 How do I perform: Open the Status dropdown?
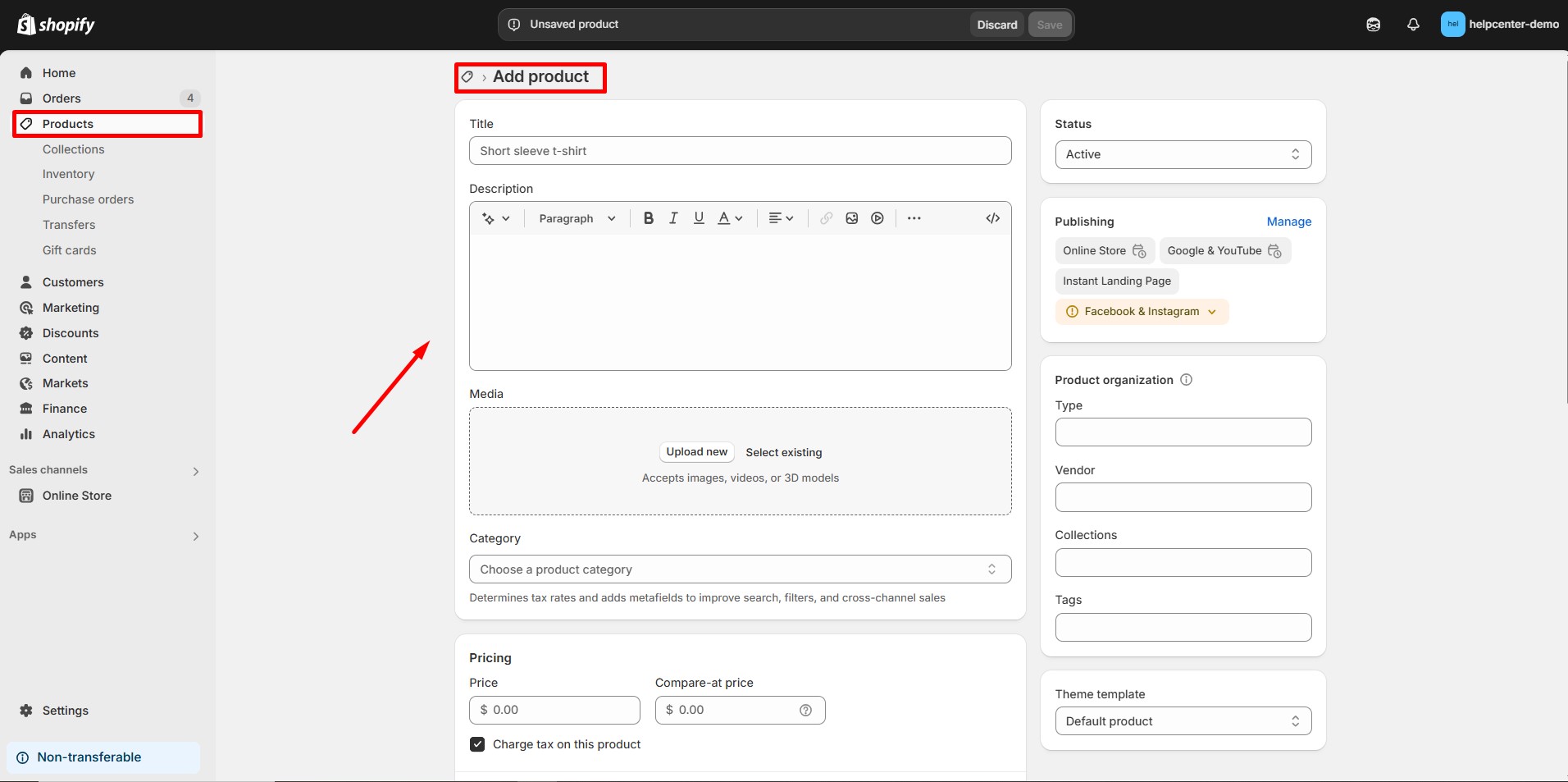point(1183,154)
